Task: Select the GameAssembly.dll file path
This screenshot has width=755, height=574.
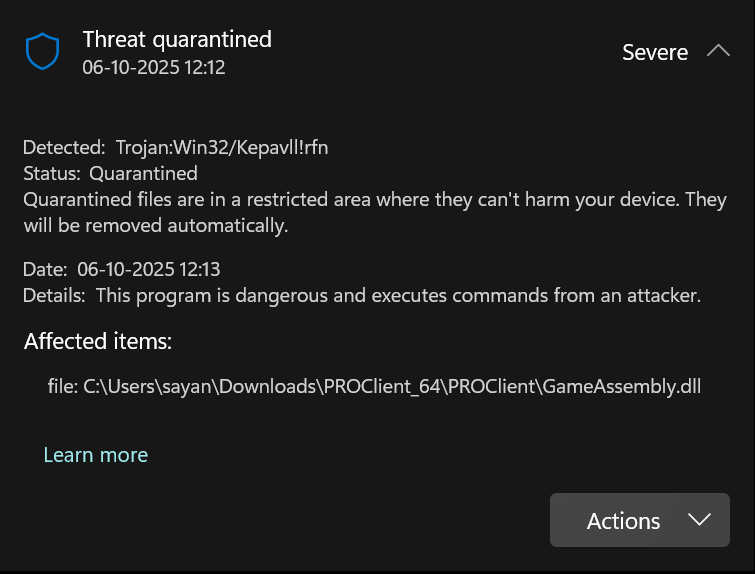Action: (x=392, y=386)
